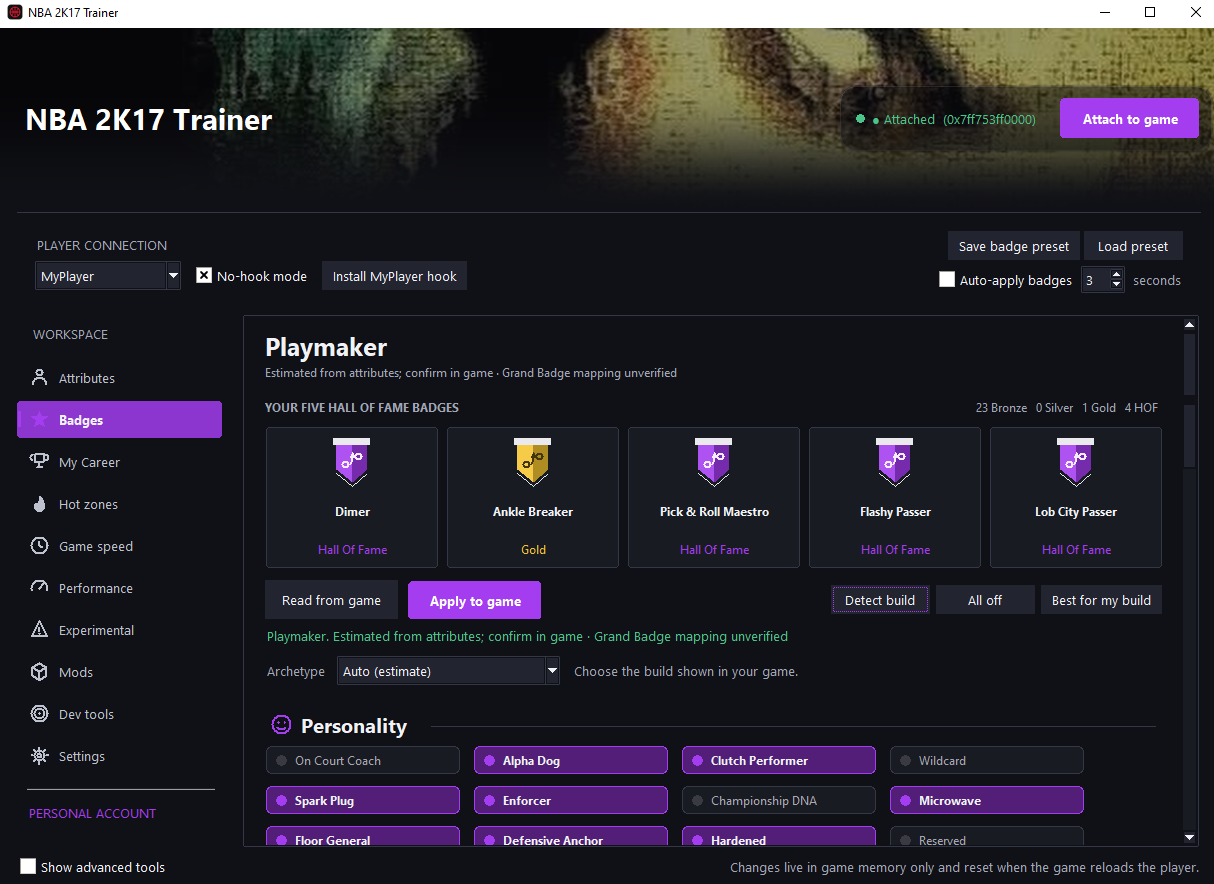Click the Flashy Passer badge icon
Image resolution: width=1214 pixels, height=884 pixels.
tap(894, 462)
